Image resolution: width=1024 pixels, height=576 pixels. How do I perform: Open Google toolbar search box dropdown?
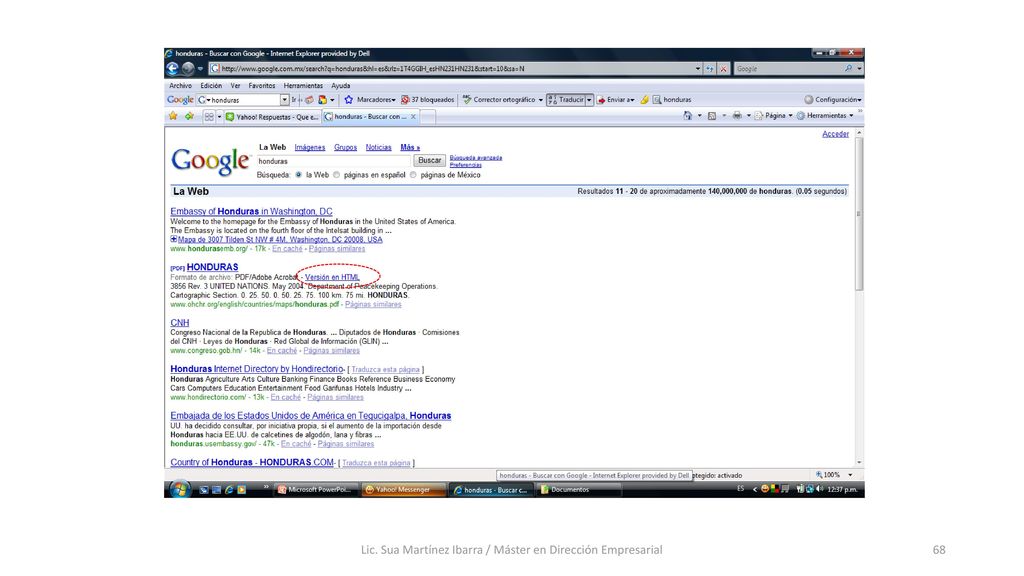[284, 100]
